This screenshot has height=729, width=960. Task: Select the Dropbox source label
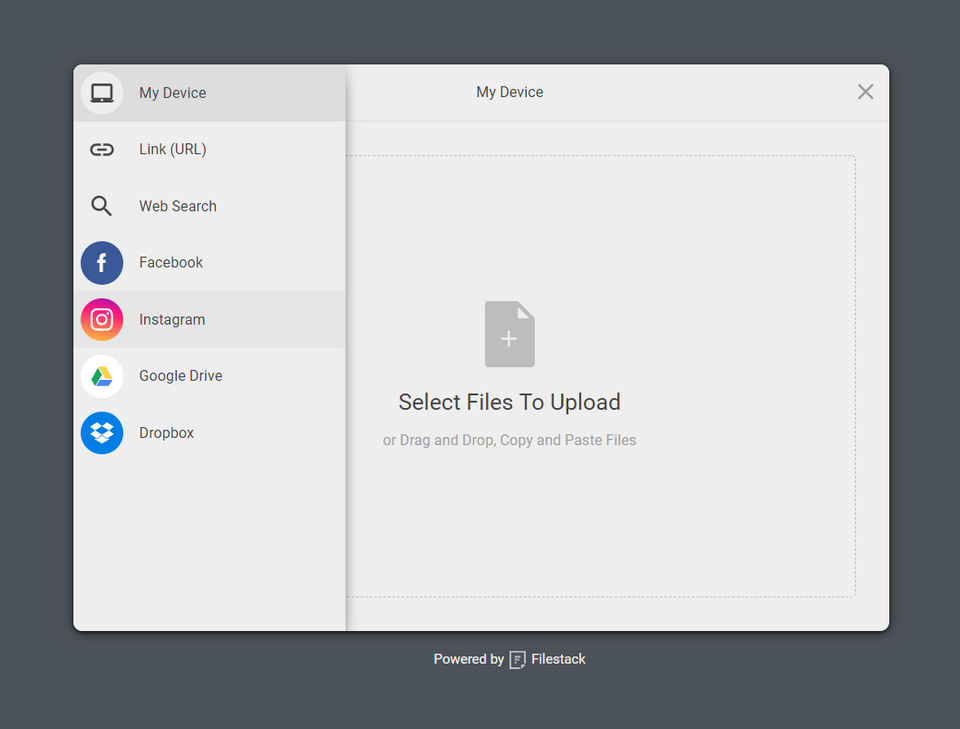pos(167,433)
